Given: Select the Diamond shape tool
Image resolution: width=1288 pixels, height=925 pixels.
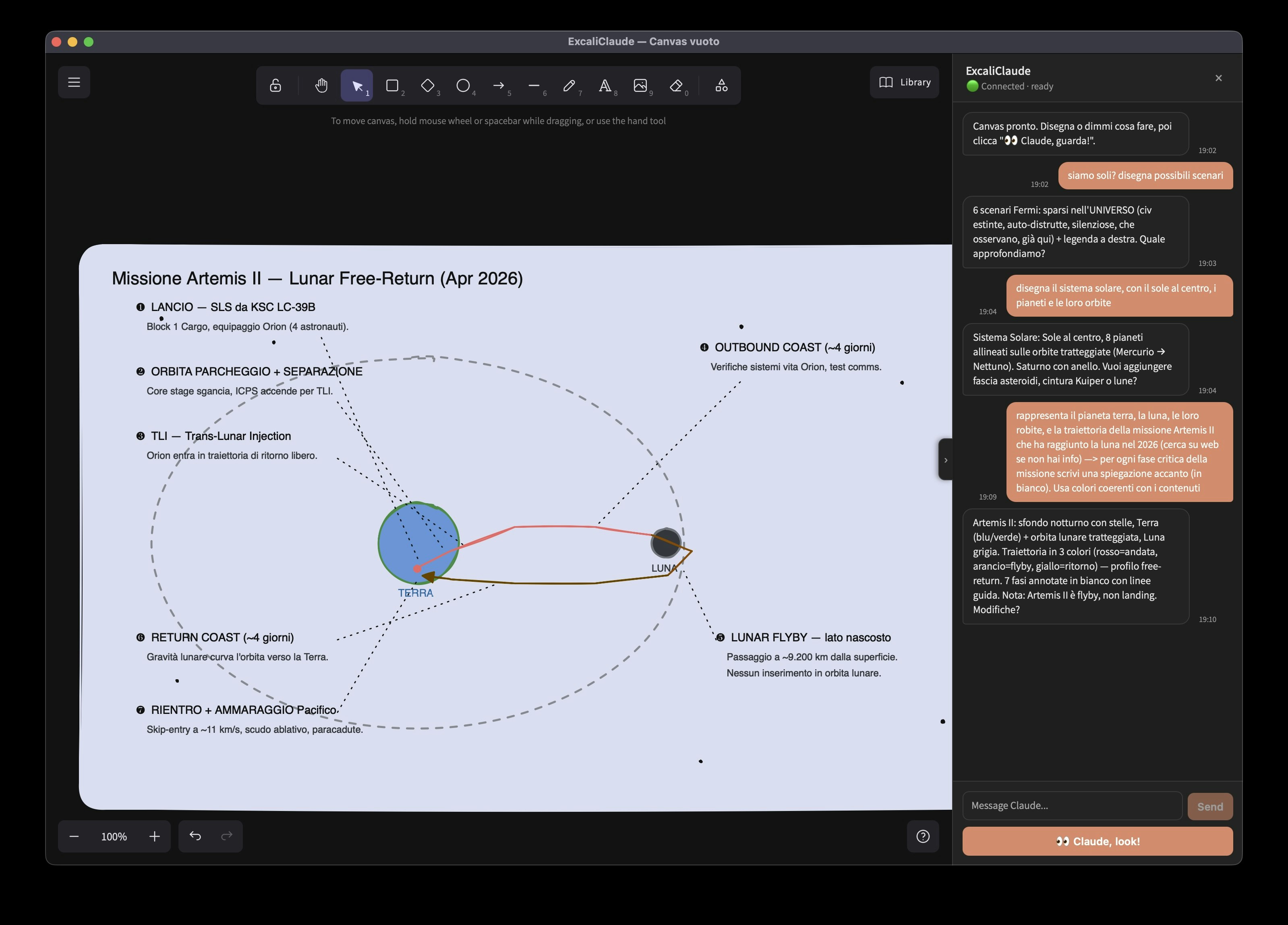Looking at the screenshot, I should 428,85.
